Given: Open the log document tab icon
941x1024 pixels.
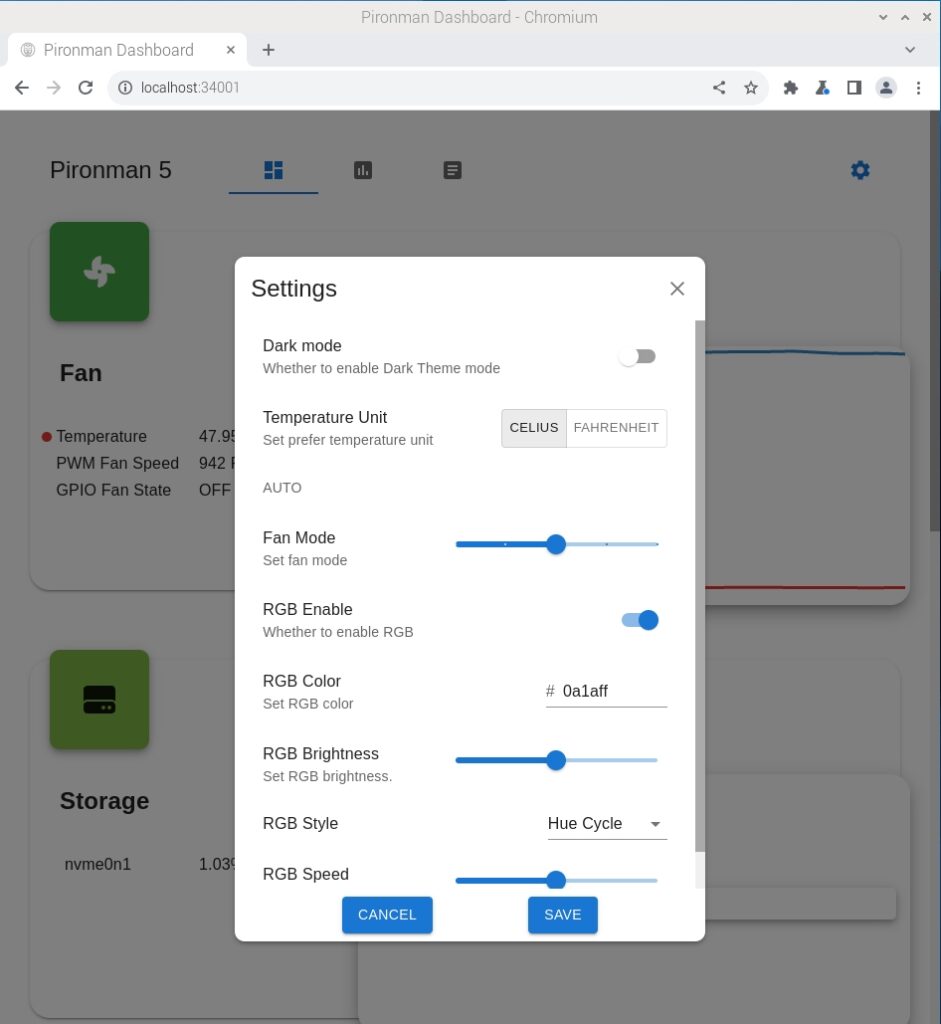Looking at the screenshot, I should coord(452,170).
